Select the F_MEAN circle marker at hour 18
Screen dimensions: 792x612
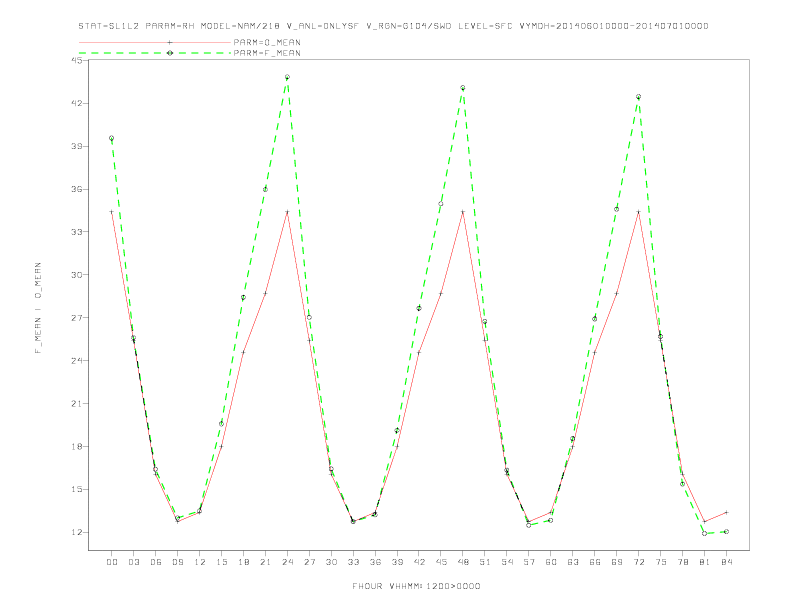pos(243,297)
